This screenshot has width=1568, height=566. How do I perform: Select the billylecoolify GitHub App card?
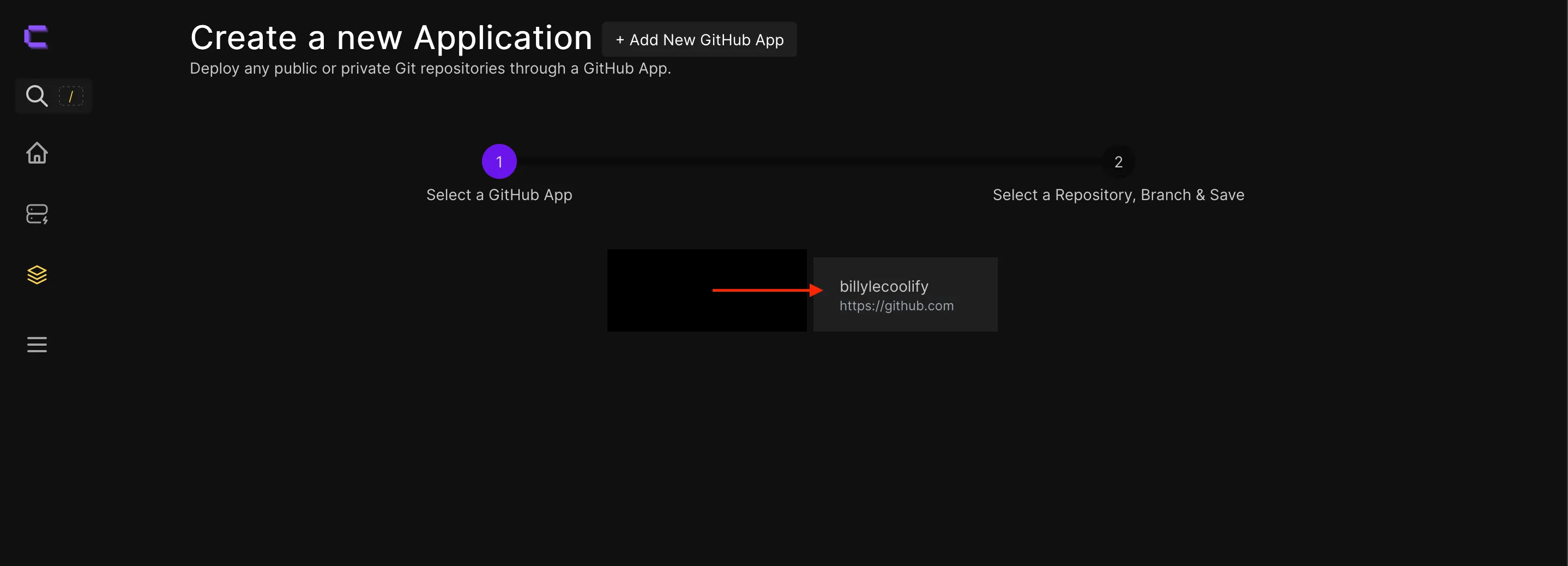(x=905, y=294)
